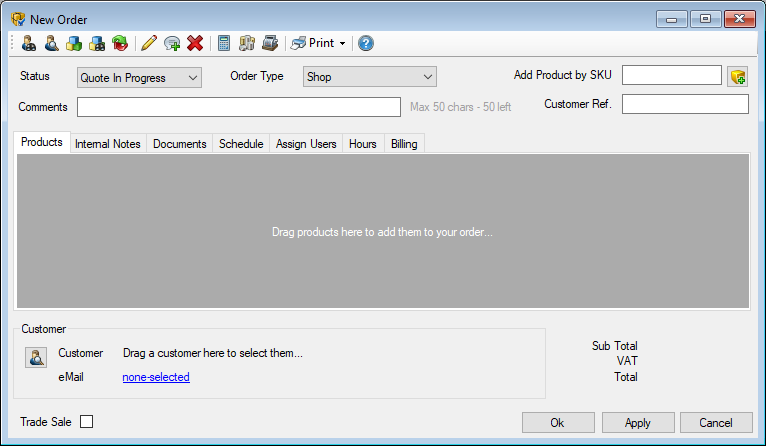The width and height of the screenshot is (766, 446).
Task: Click the cash register toolbar icon
Action: (x=270, y=43)
